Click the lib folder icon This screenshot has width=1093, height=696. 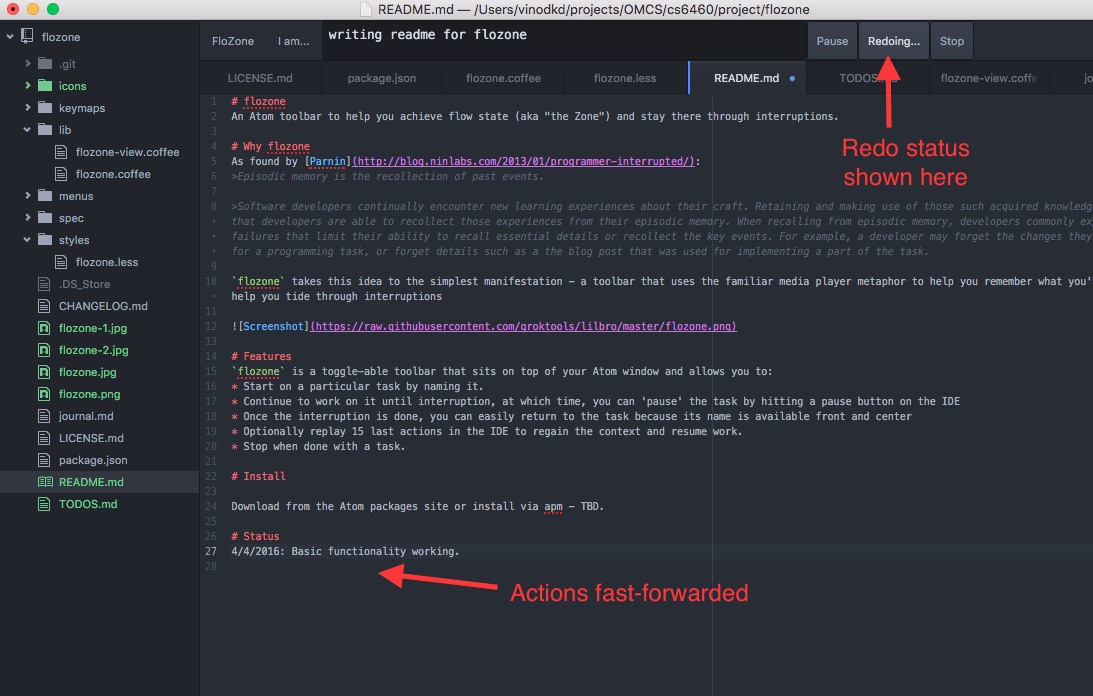coord(45,130)
